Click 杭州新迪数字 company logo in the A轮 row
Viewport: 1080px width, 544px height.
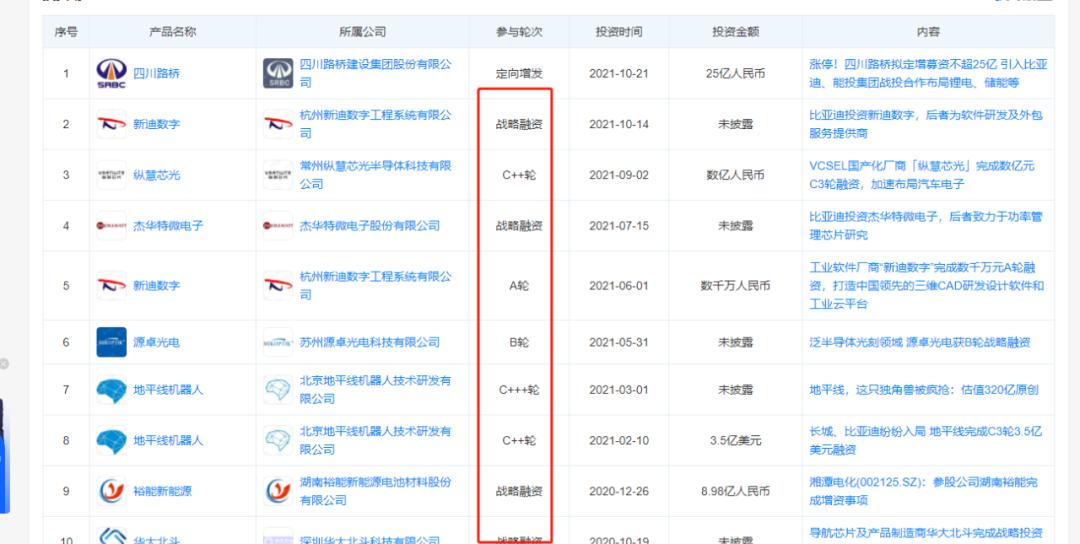[278, 285]
